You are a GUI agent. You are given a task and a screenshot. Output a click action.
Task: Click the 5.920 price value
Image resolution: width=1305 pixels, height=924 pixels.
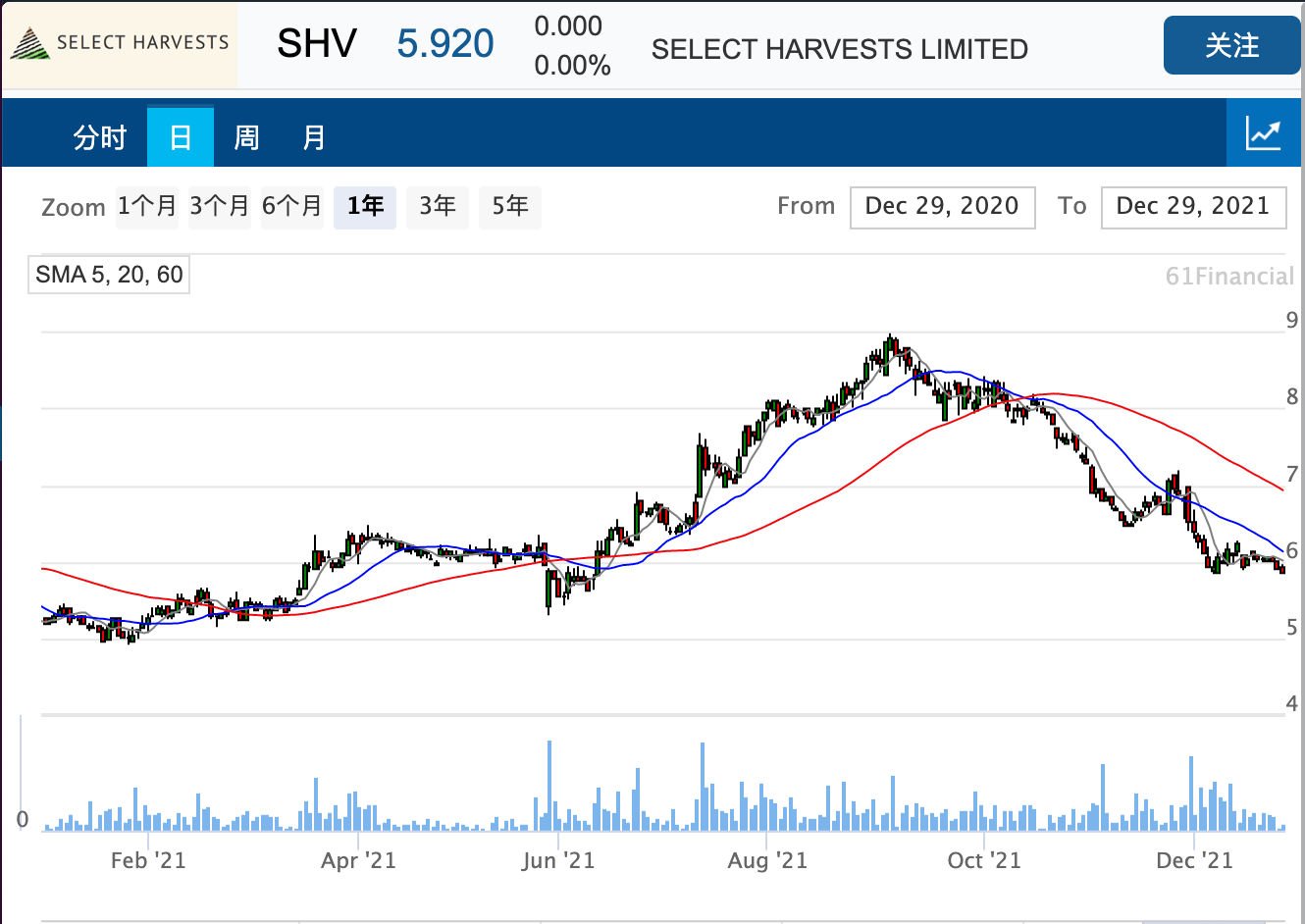445,44
